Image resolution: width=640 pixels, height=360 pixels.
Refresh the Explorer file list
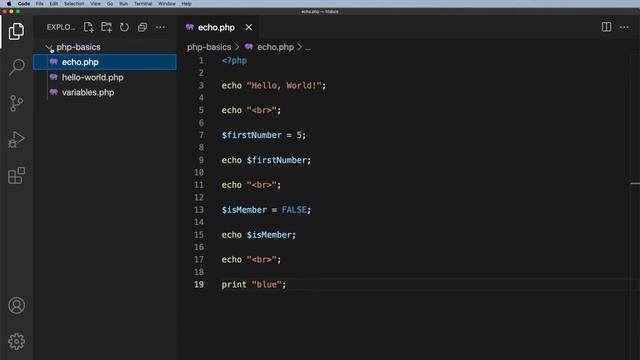click(124, 27)
